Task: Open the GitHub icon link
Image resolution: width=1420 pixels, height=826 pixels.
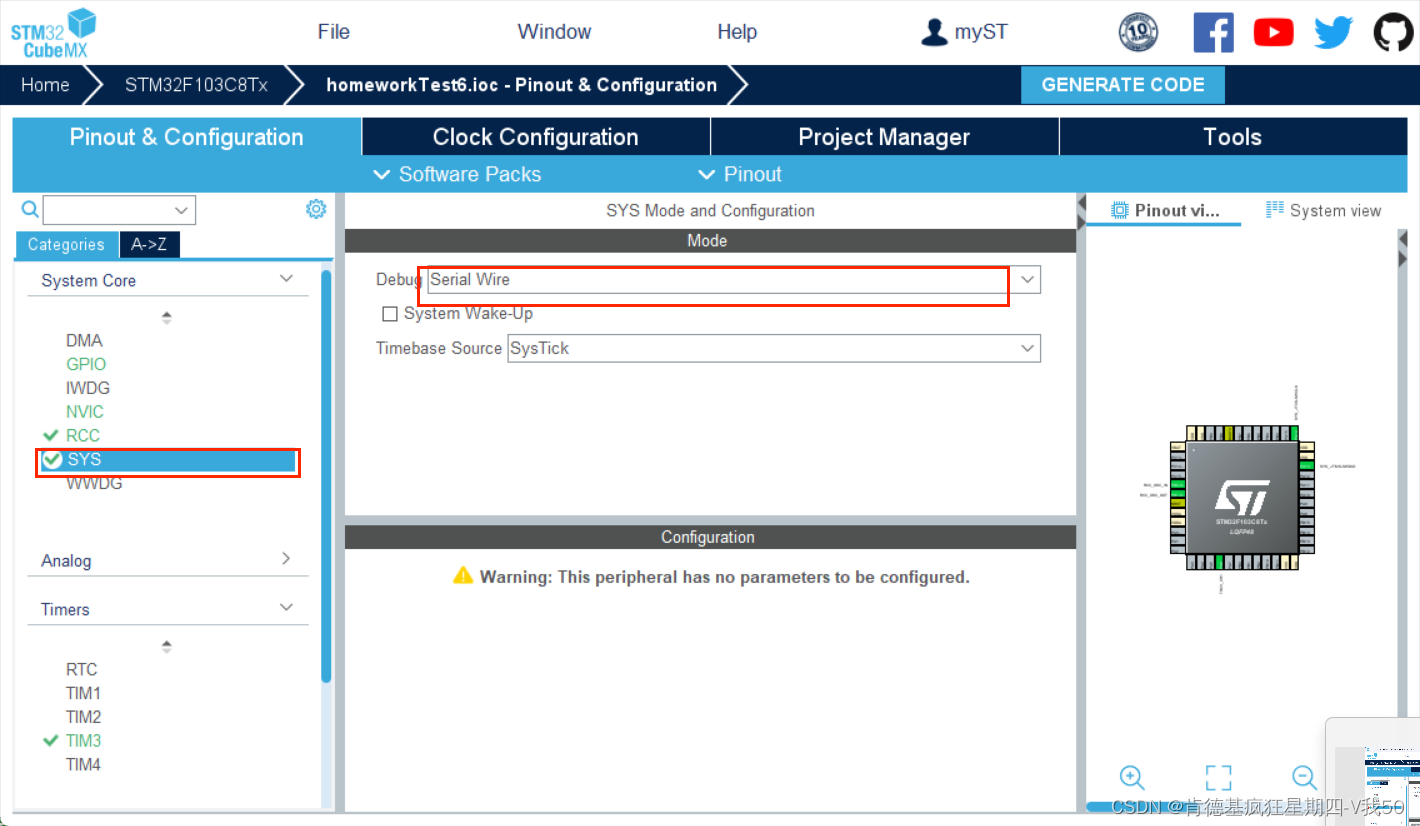Action: click(1393, 33)
